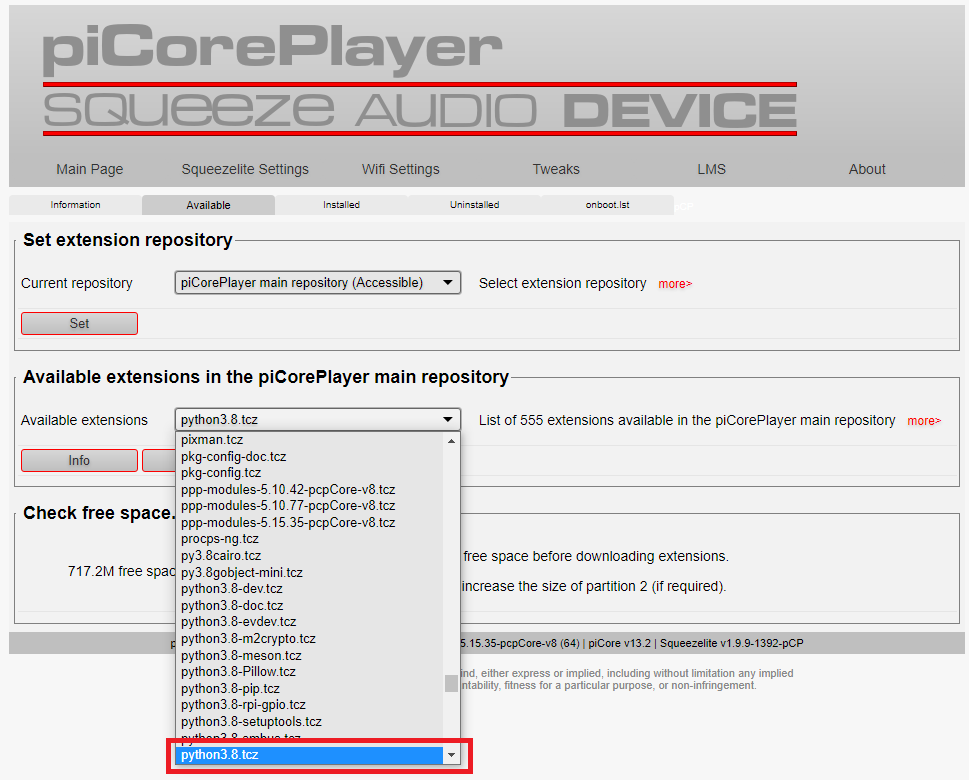Click the extensions list scrollbar thumb
Image resolution: width=969 pixels, height=780 pixels.
tap(452, 683)
